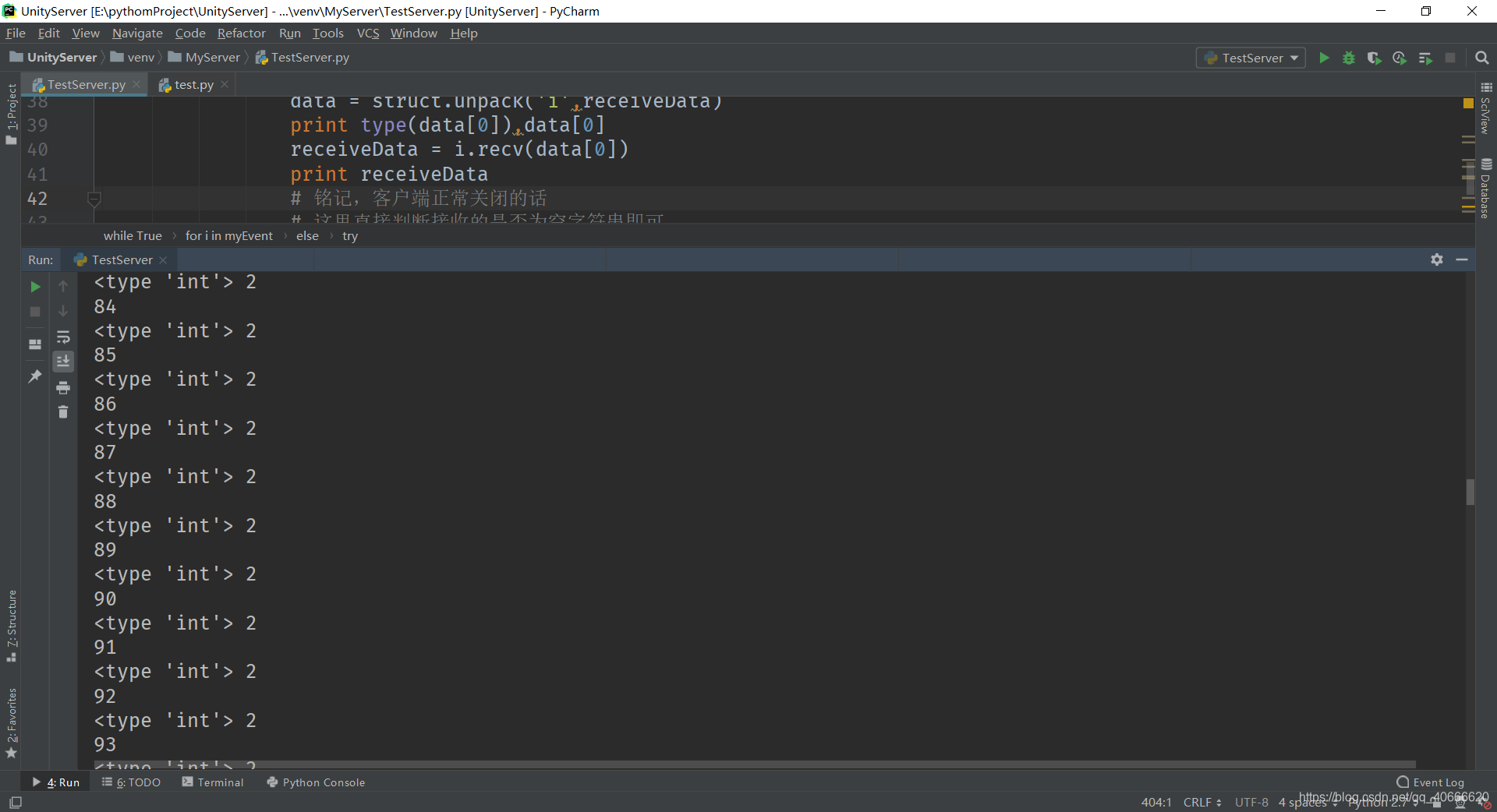Screen dimensions: 1497x812
Task: Restore layout icon in Run panel
Action: (35, 344)
